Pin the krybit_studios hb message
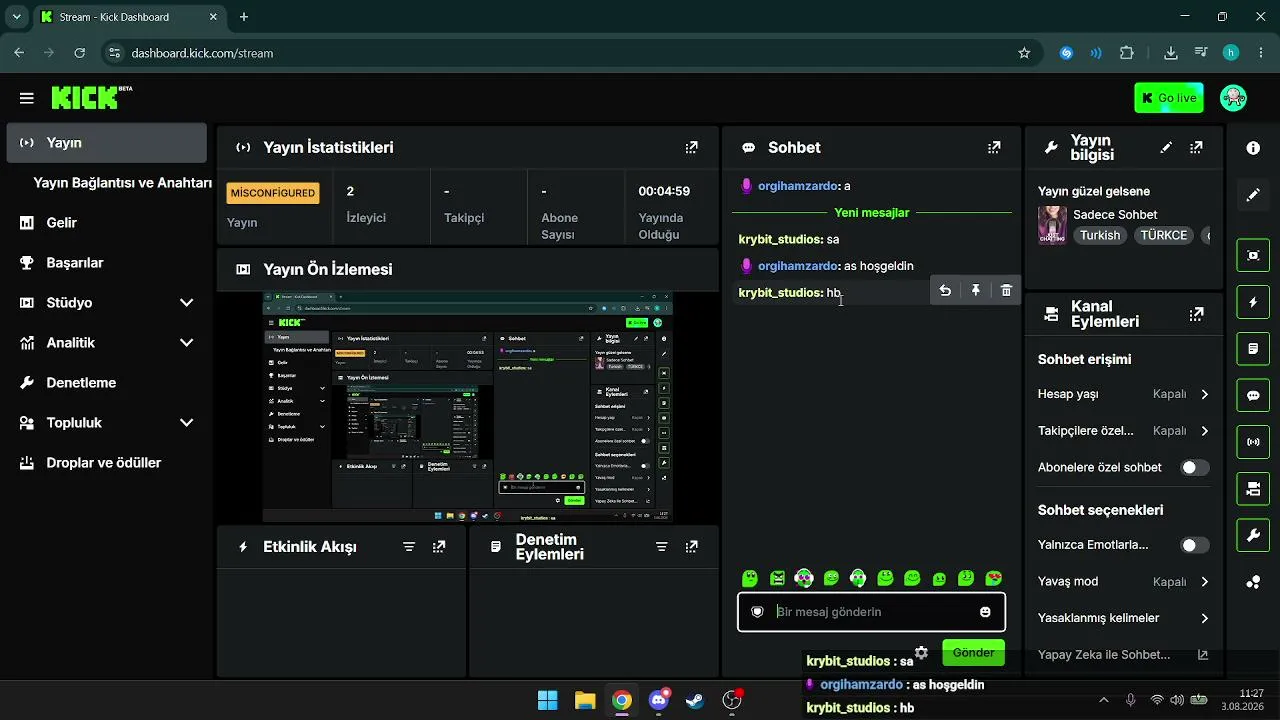The height and width of the screenshot is (720, 1280). point(976,290)
